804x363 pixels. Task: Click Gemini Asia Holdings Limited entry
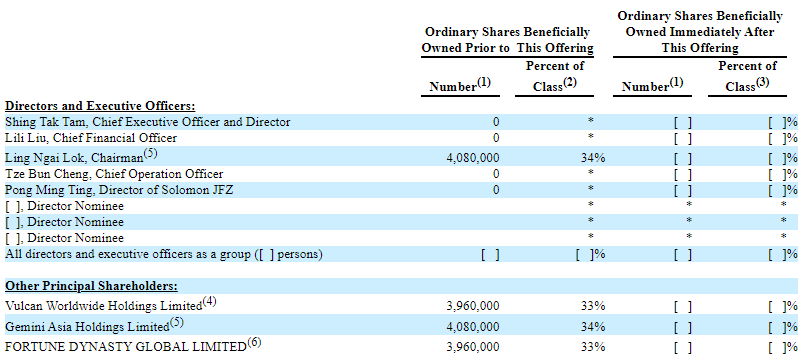tap(87, 327)
